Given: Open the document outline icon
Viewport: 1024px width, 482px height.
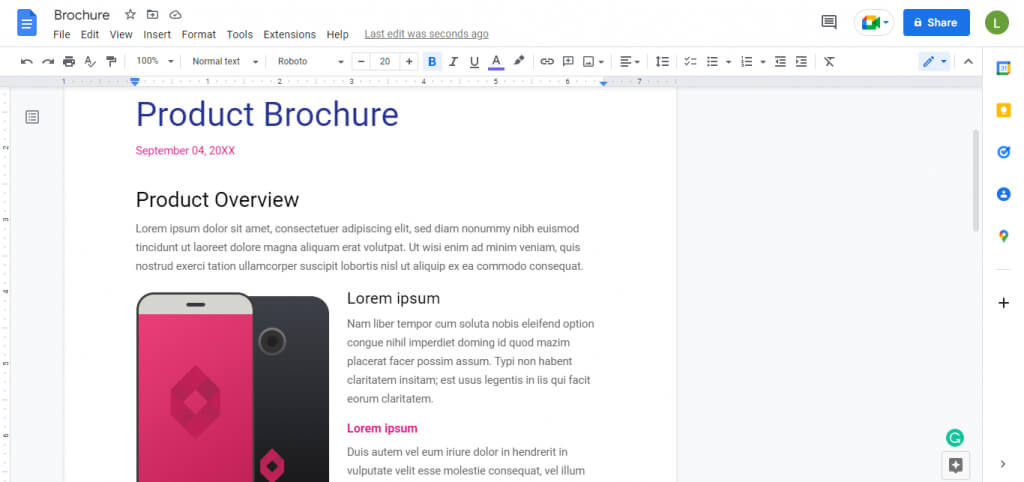Looking at the screenshot, I should point(32,117).
